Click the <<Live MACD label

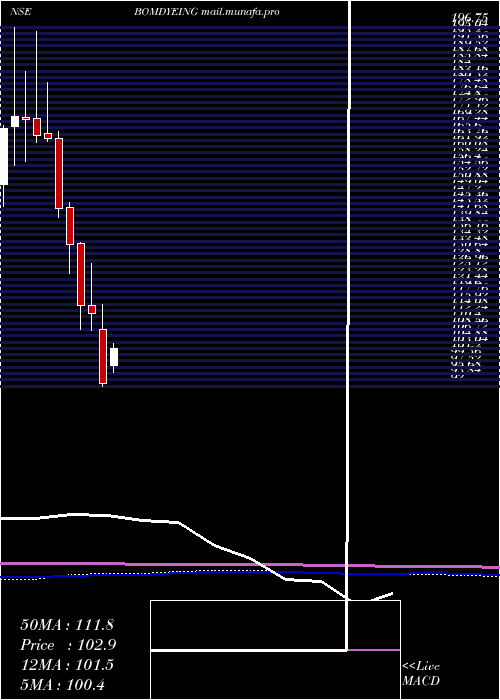pos(421,673)
